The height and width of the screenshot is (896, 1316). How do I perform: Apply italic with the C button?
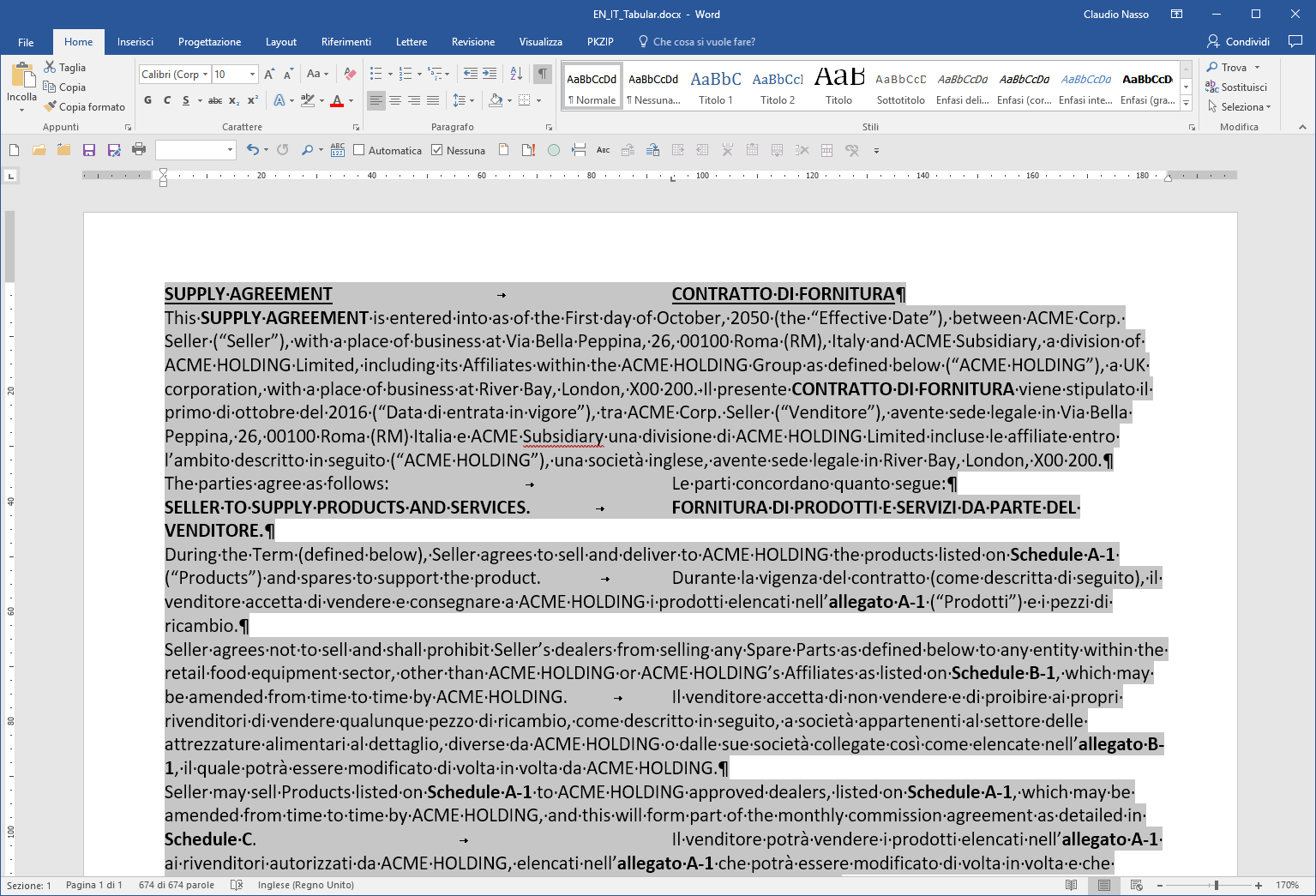pos(166,100)
